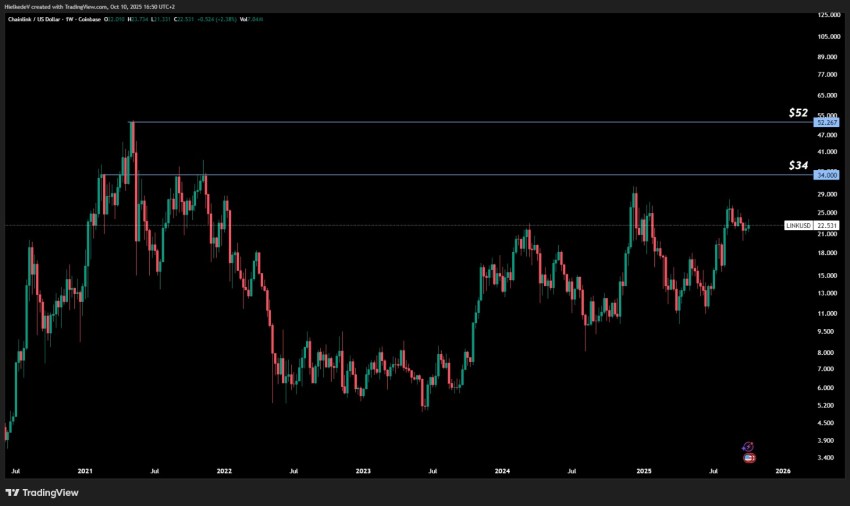This screenshot has height=506, width=850.
Task: Click the LINKUSD price label tag
Action: coord(798,226)
